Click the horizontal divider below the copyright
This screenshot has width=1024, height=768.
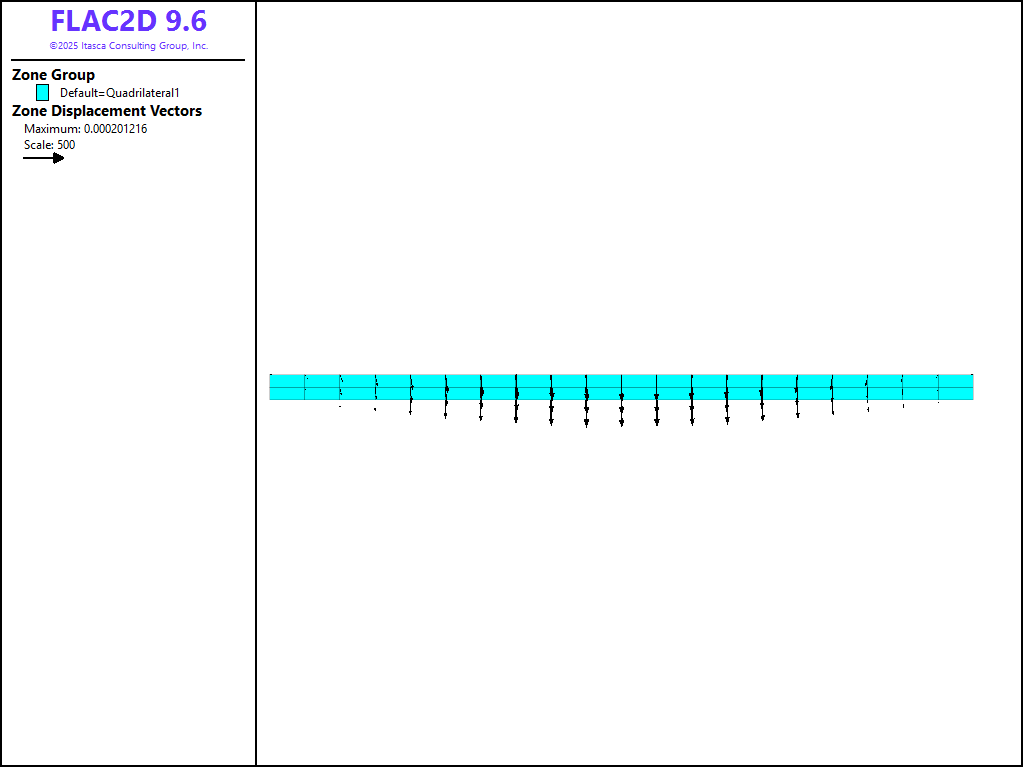point(128,60)
